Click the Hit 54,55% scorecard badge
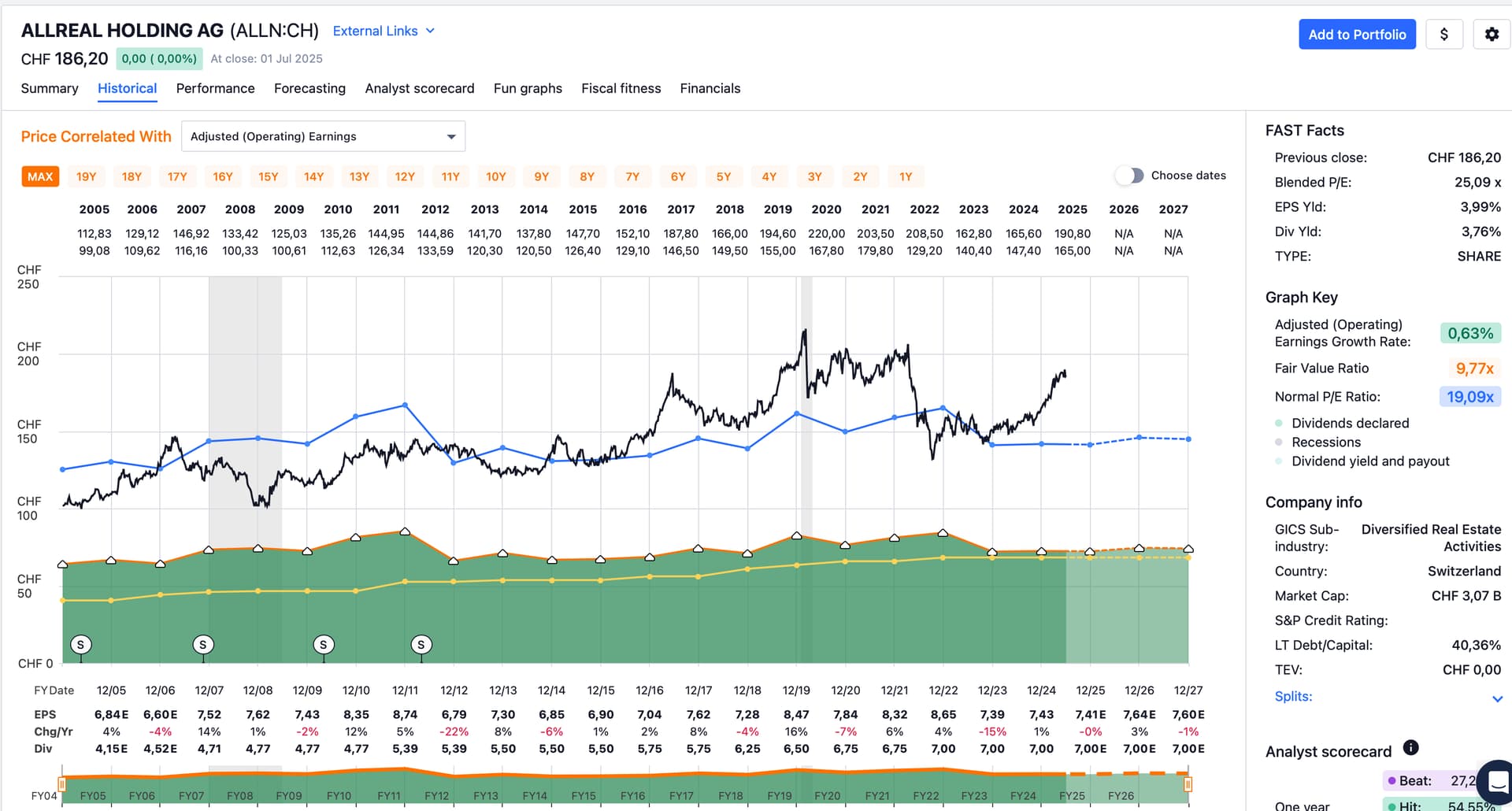The height and width of the screenshot is (811, 1512). coord(1441,805)
